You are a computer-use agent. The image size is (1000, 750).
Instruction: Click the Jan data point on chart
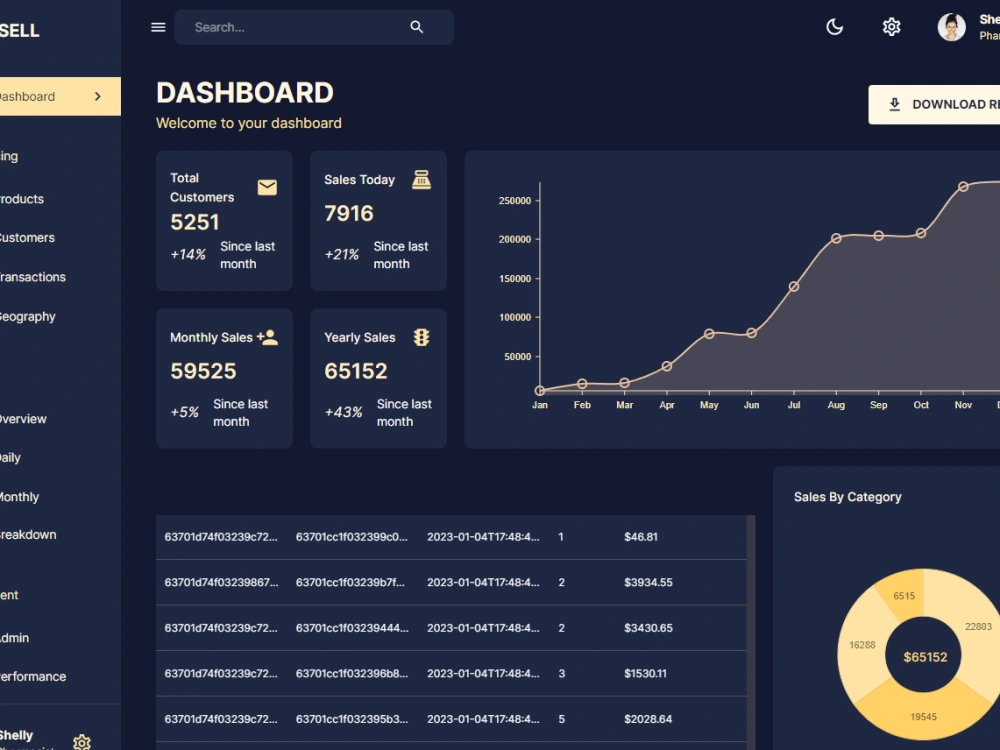(540, 390)
